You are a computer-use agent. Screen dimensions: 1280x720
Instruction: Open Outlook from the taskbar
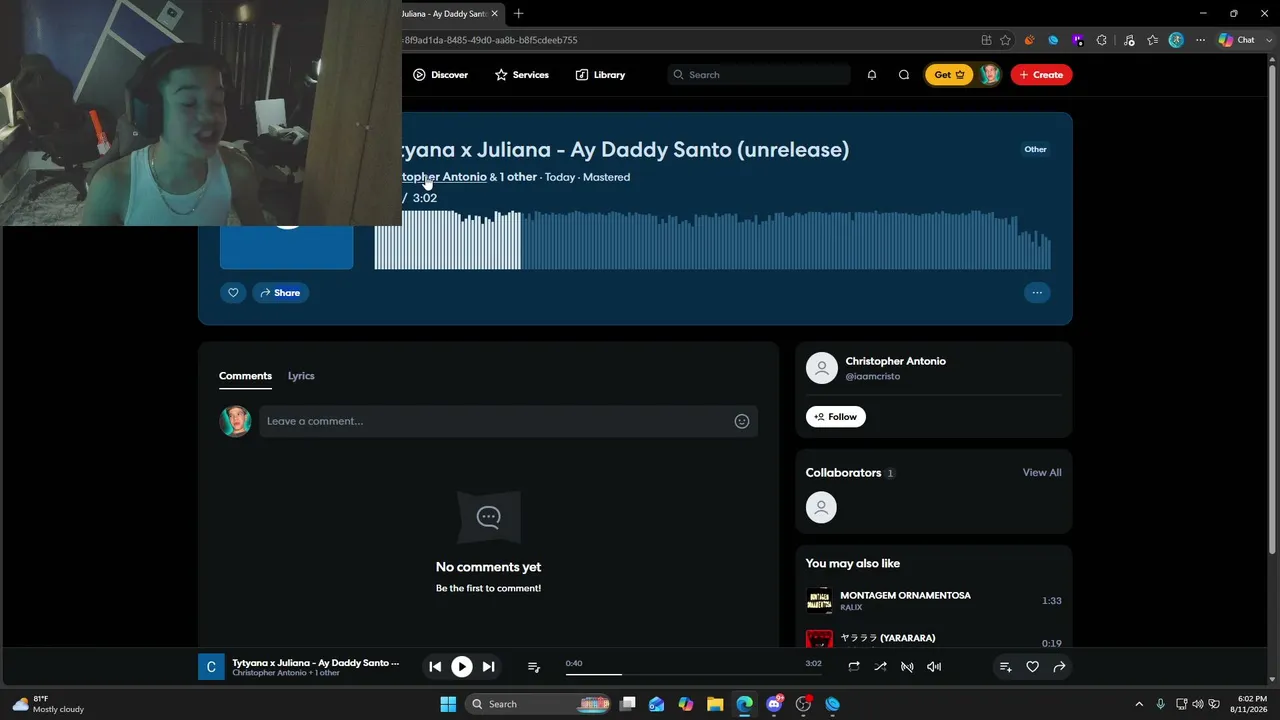coord(656,704)
